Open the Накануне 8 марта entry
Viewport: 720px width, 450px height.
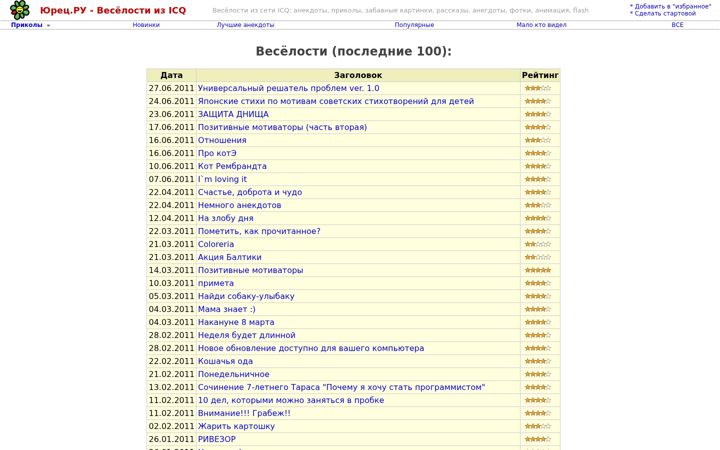(x=236, y=322)
